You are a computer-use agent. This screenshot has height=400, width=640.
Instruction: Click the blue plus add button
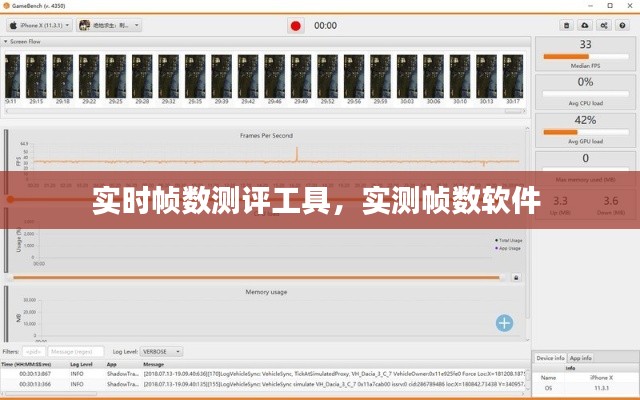point(505,322)
